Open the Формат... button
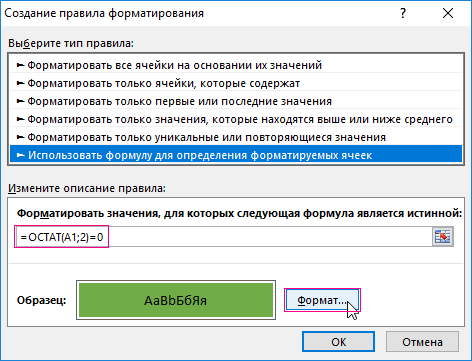This screenshot has height=361, width=472. point(322,300)
